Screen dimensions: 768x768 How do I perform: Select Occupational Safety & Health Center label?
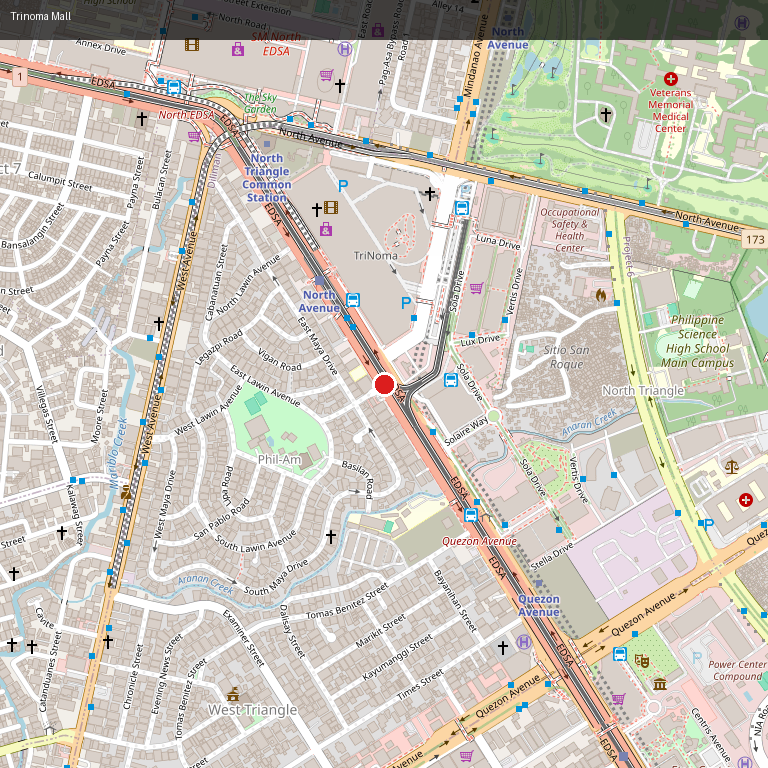pos(569,230)
